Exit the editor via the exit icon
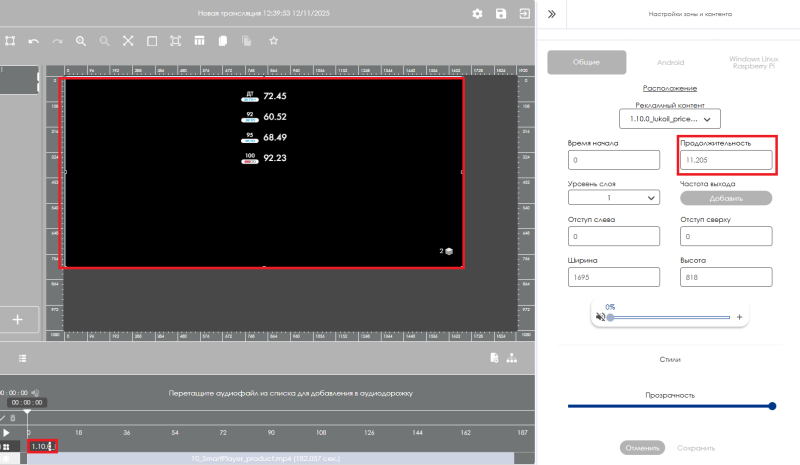Screen dimensions: 800x465 [524, 14]
